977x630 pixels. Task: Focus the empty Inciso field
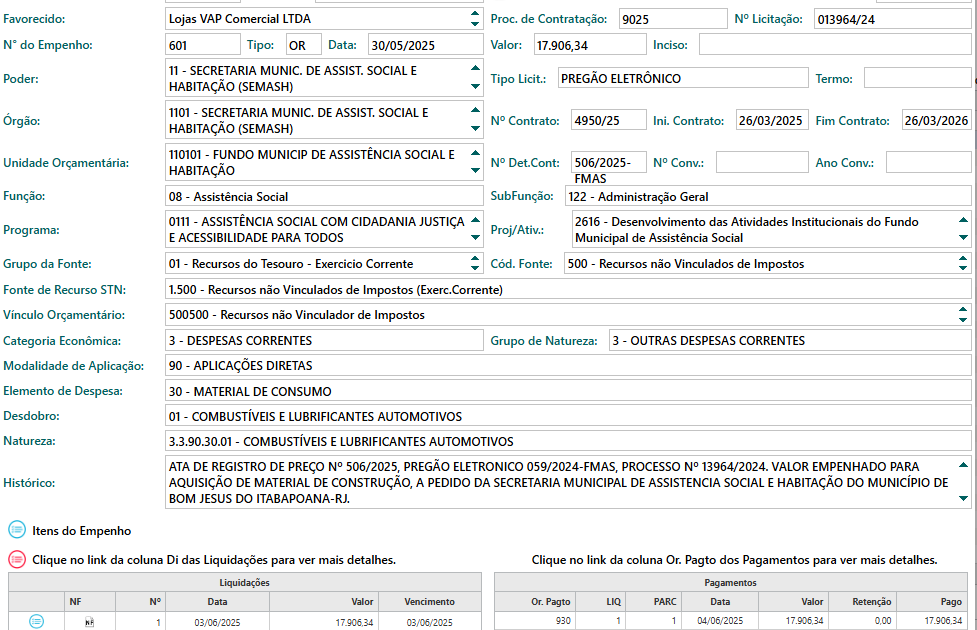(x=834, y=45)
